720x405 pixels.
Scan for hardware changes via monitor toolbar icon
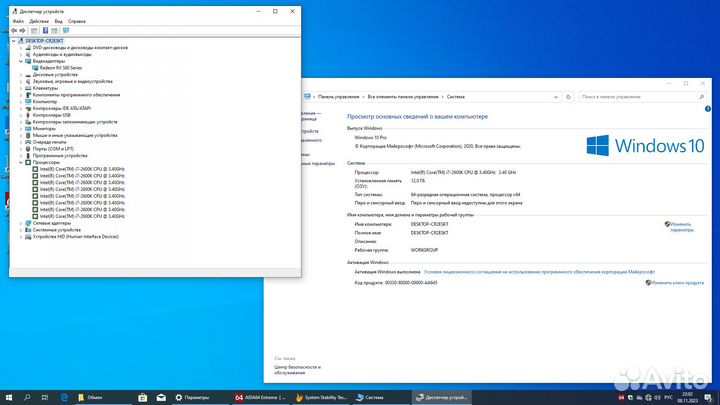pyautogui.click(x=66, y=30)
